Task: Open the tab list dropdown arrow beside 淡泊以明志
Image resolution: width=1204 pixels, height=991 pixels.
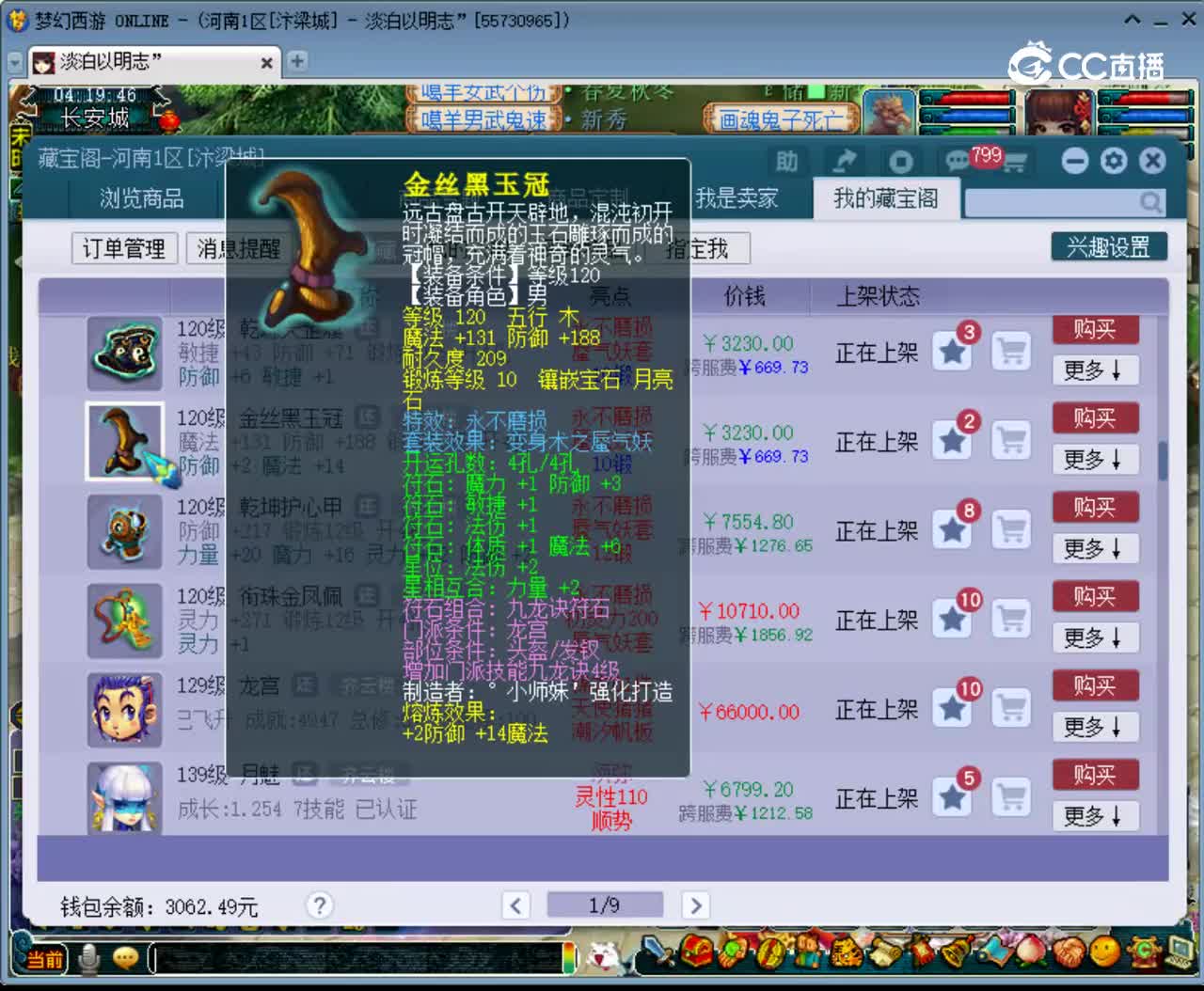Action: point(14,62)
